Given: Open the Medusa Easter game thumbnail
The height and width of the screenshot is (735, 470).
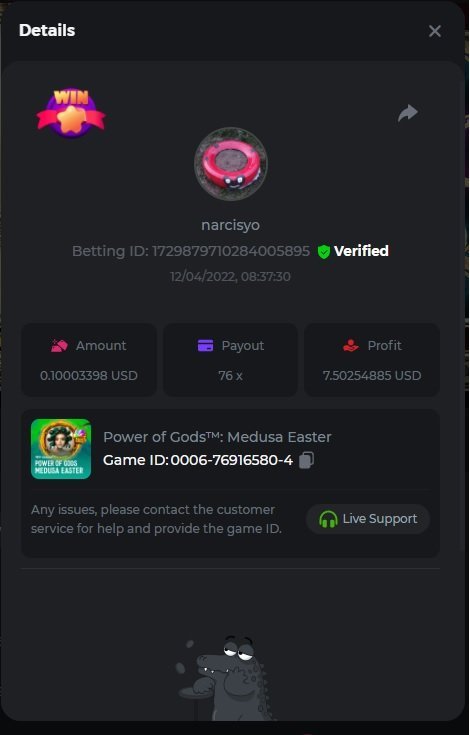Looking at the screenshot, I should point(61,449).
